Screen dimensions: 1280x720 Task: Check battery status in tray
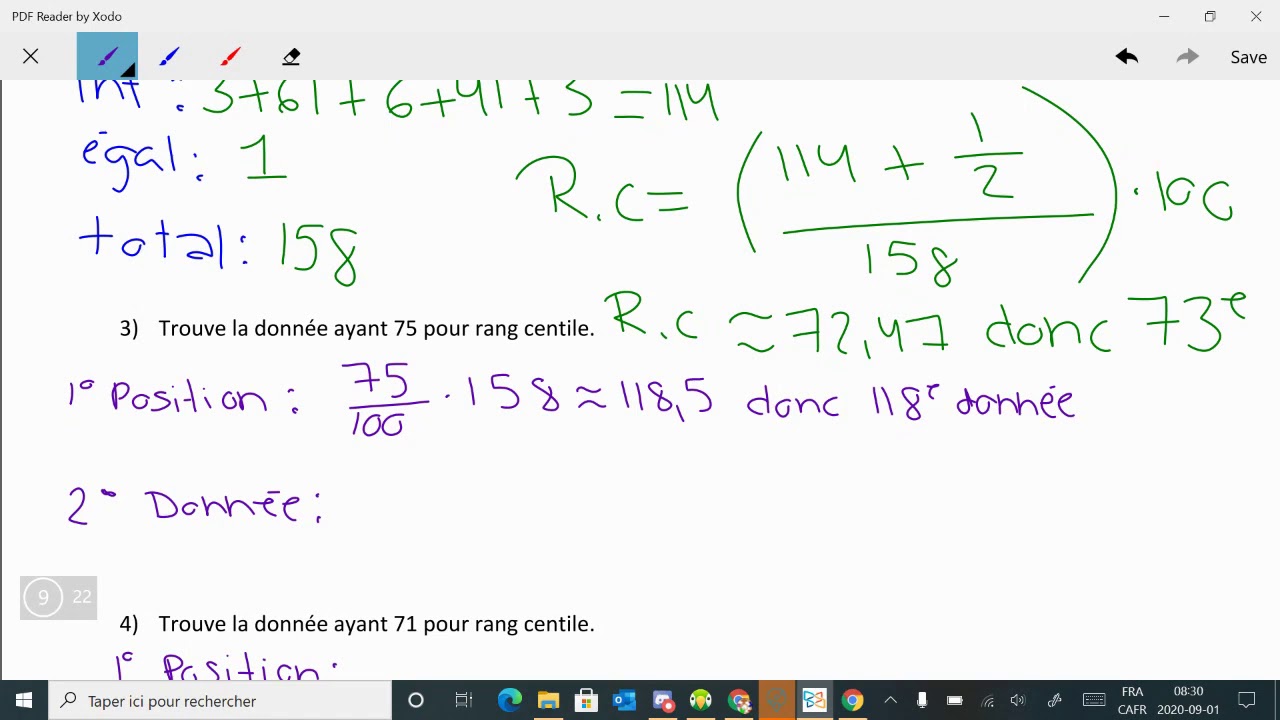point(955,701)
